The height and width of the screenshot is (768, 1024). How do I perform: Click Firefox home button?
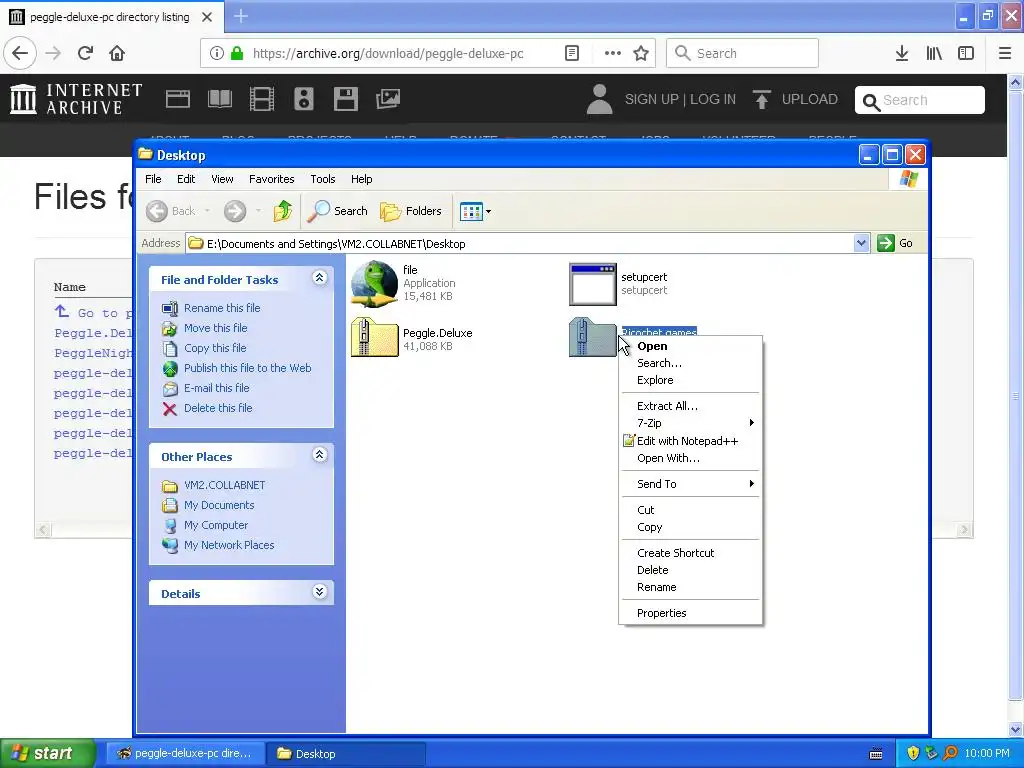[117, 53]
